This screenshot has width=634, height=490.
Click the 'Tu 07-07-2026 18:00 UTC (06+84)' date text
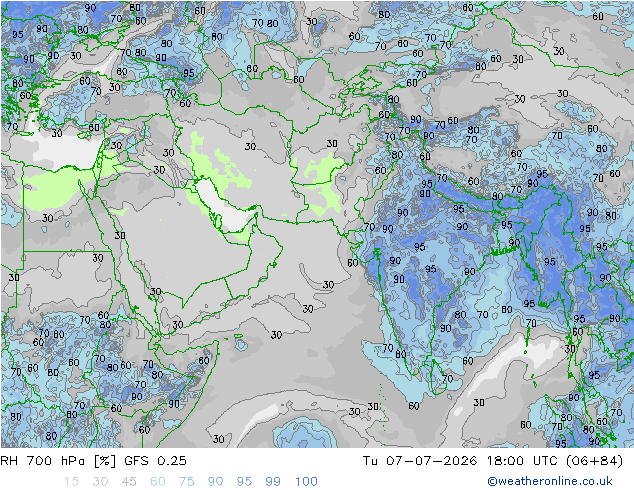(493, 461)
